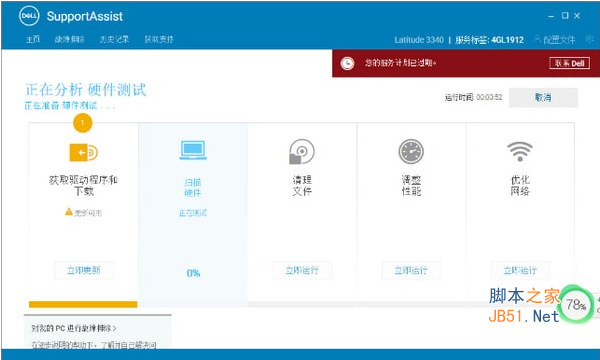Click the green 78% circle widget
This screenshot has width=600, height=360.
point(576,305)
